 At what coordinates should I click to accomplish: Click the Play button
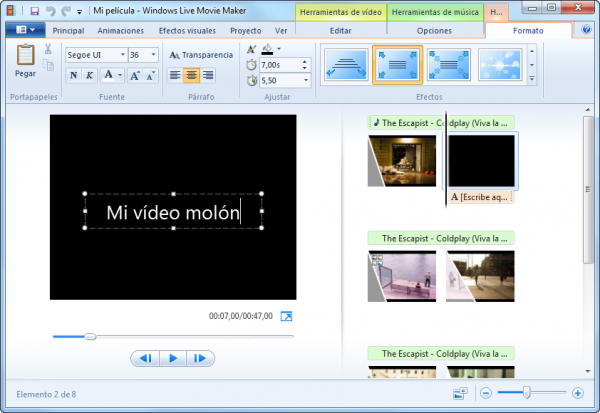click(173, 359)
